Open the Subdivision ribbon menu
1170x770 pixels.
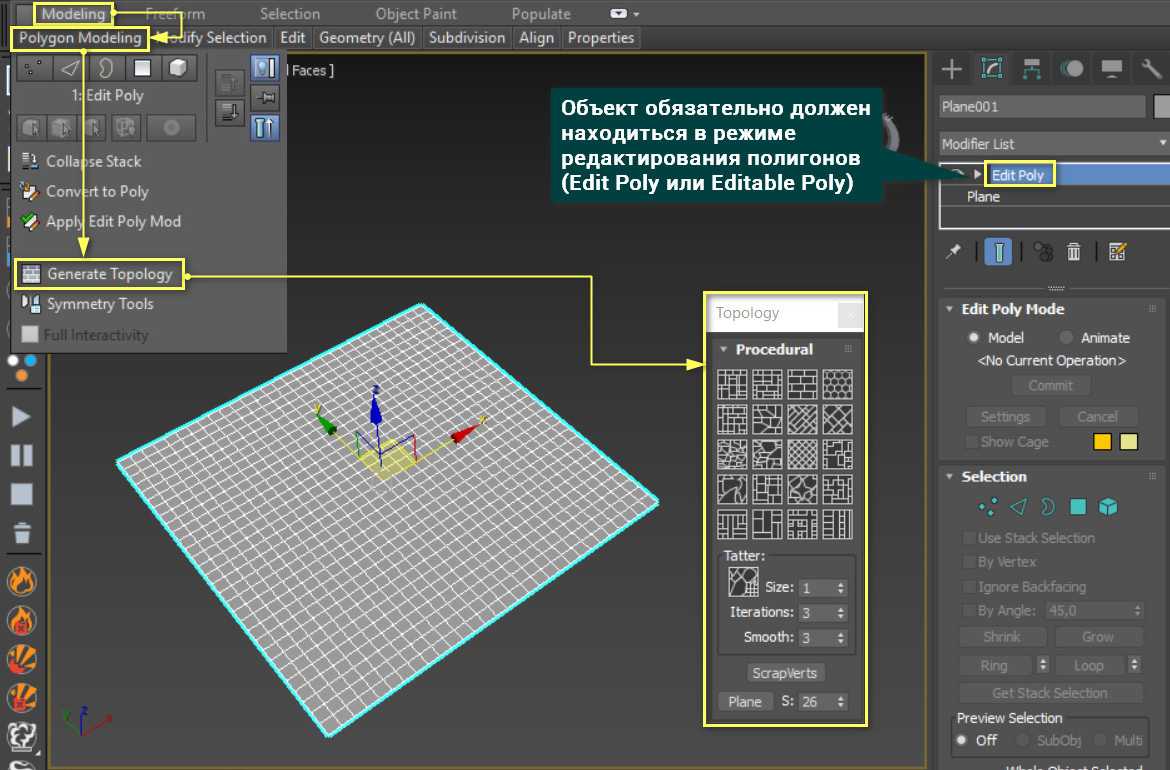click(467, 37)
